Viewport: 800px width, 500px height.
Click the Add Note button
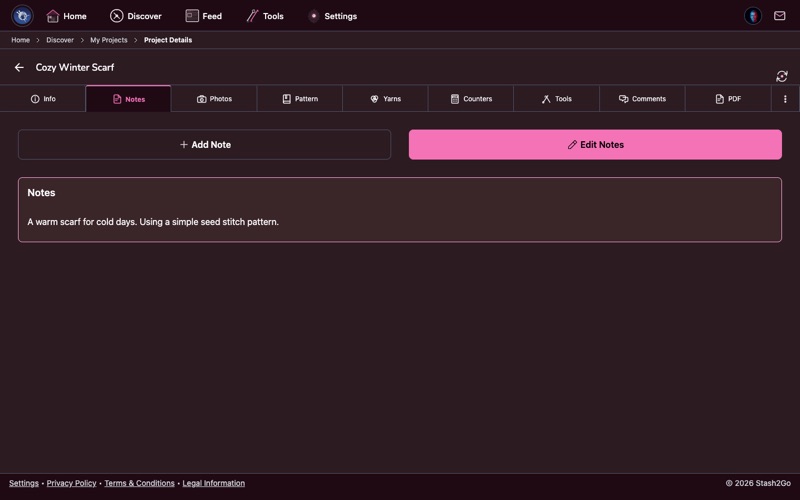[x=205, y=144]
